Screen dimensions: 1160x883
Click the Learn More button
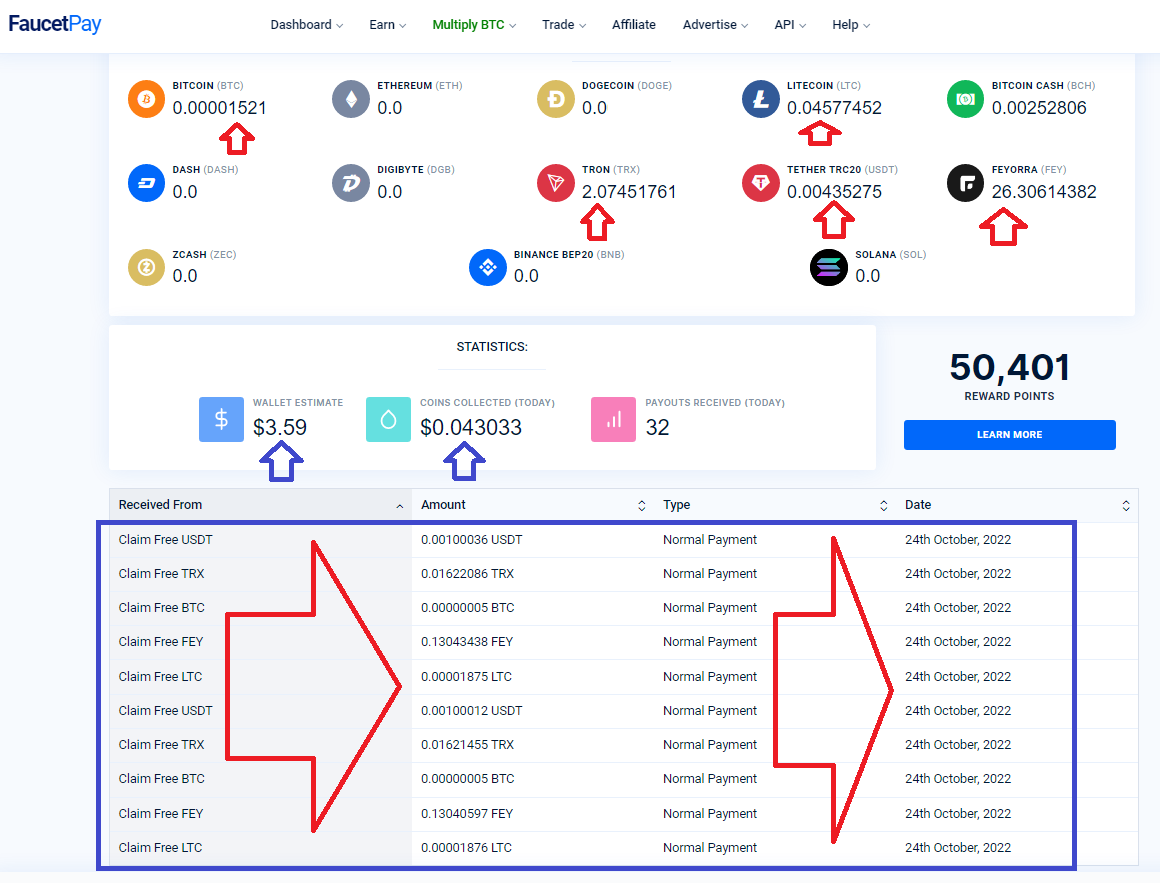pos(1010,435)
